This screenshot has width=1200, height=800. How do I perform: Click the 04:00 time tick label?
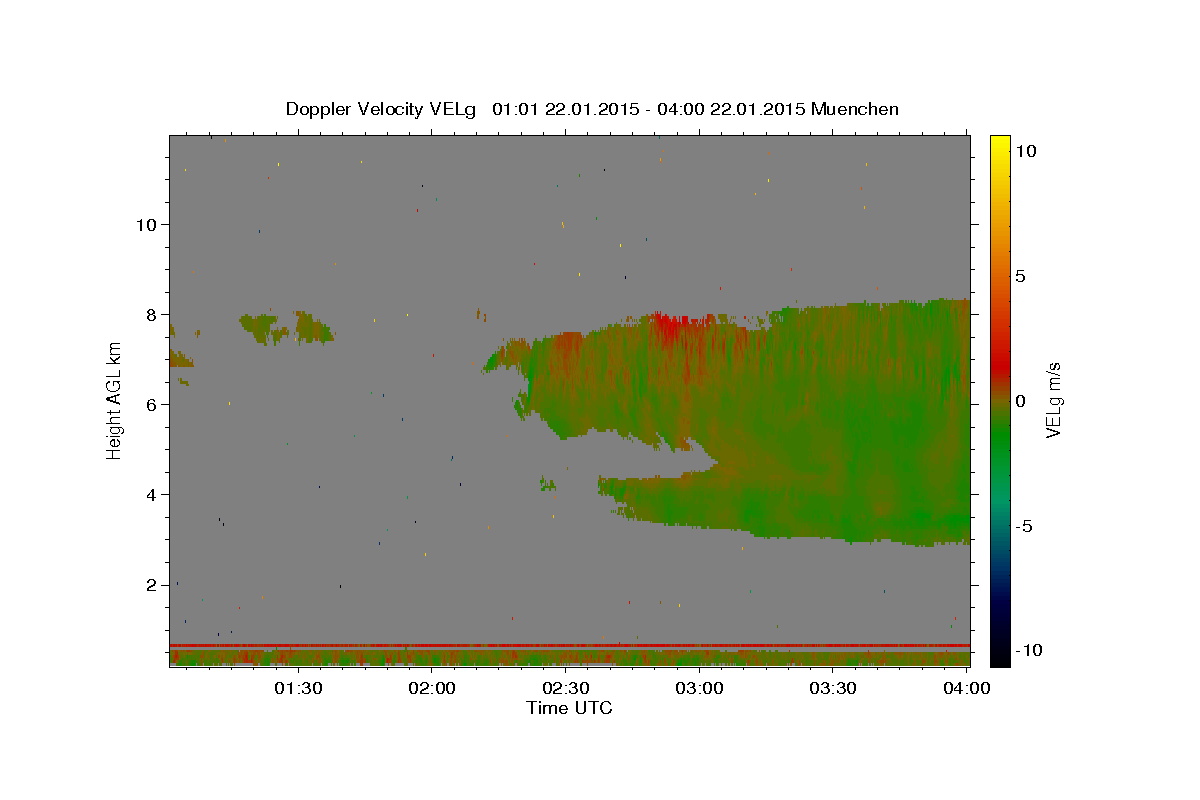966,688
